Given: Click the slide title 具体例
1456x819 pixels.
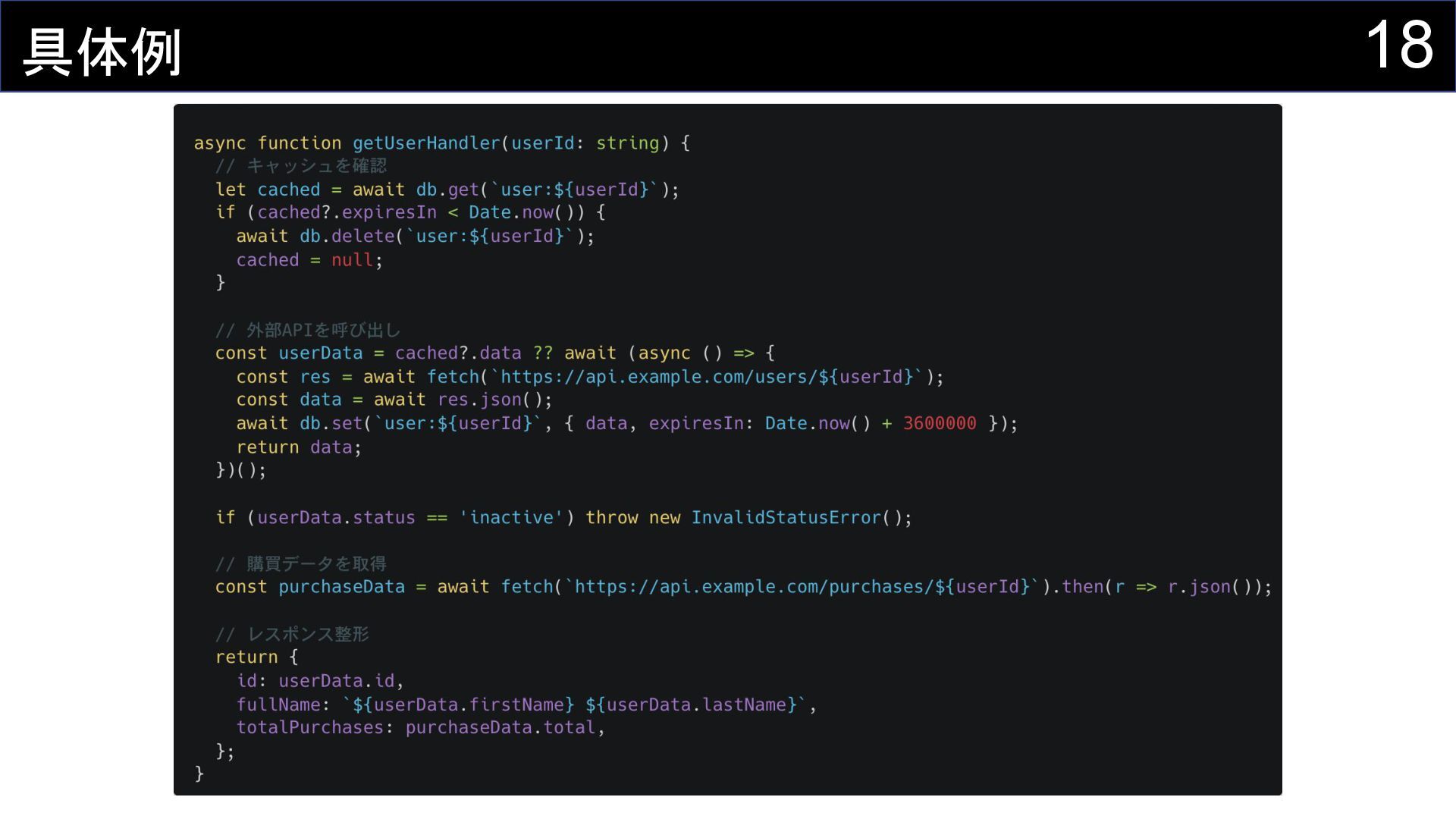Looking at the screenshot, I should point(102,52).
